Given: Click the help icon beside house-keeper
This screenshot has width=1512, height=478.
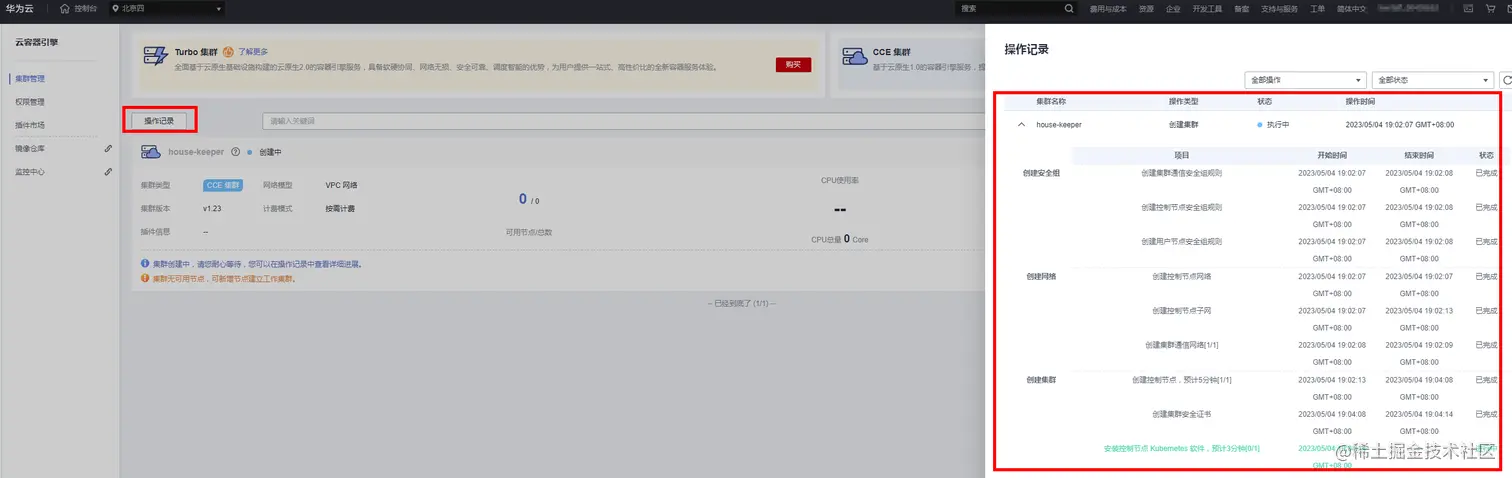Looking at the screenshot, I should [235, 152].
